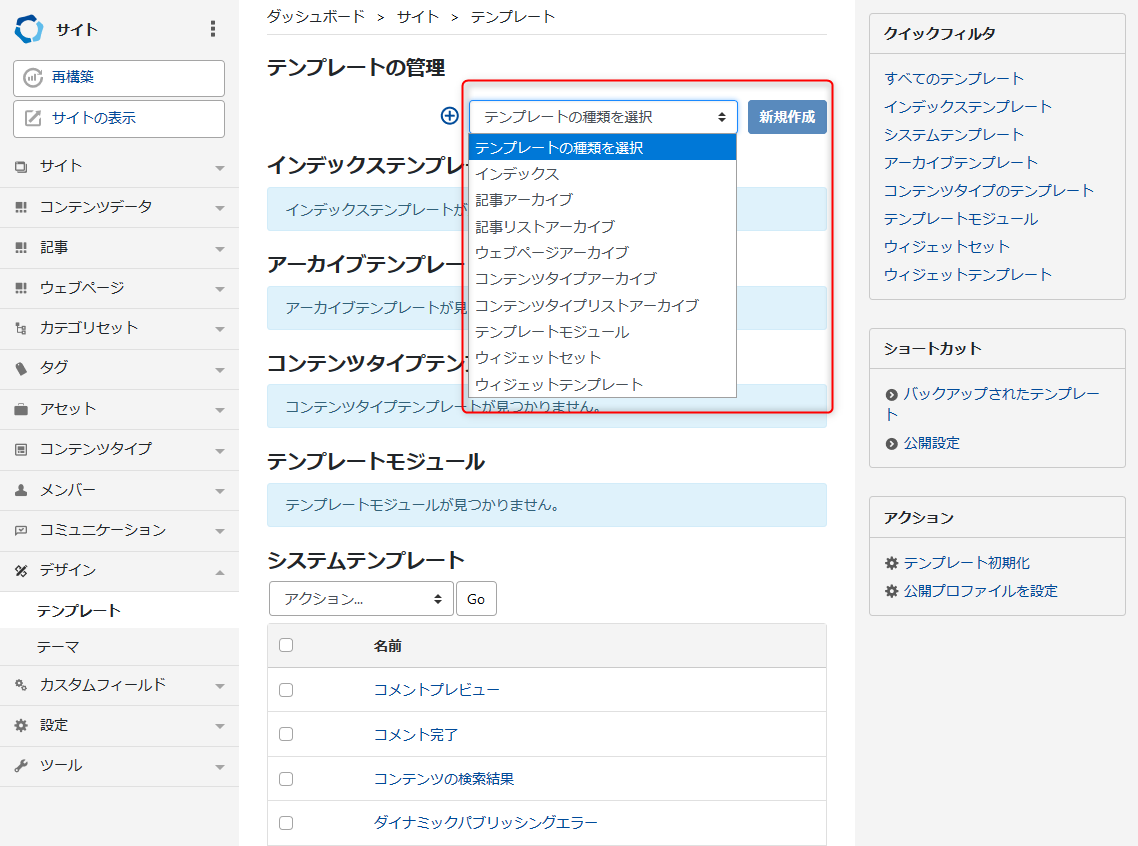This screenshot has height=846, width=1138.
Task: Click the コンテンツデータ sidebar icon
Action: tap(21, 208)
